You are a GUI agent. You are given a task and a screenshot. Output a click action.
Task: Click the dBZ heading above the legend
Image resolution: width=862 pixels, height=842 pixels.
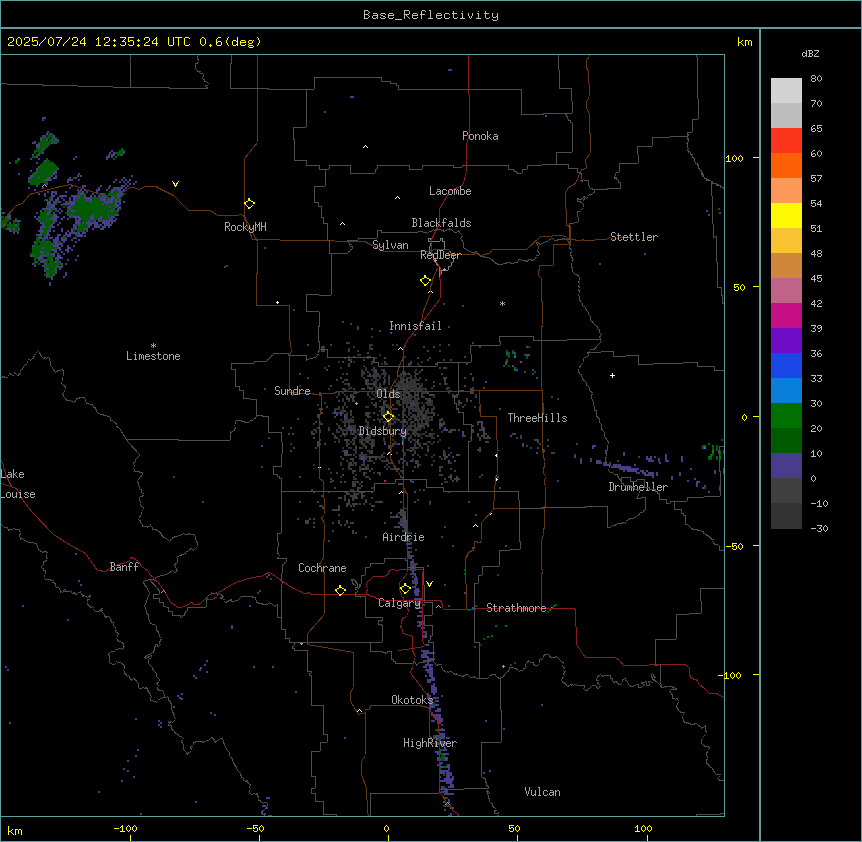point(810,53)
